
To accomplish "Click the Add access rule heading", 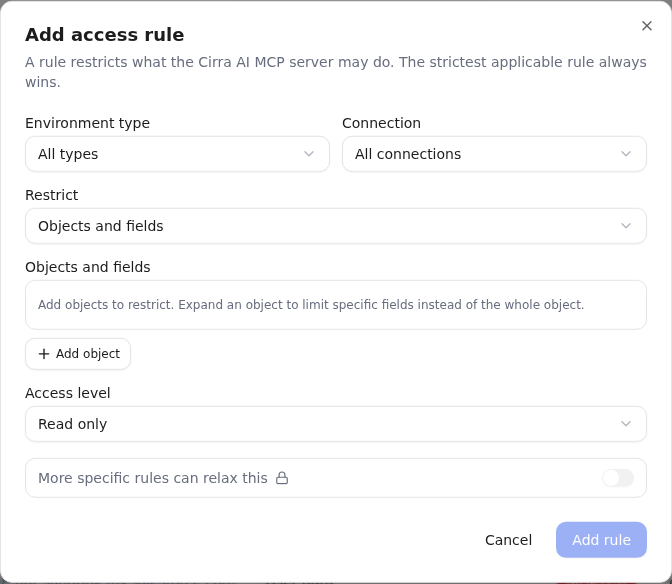I will click(105, 35).
